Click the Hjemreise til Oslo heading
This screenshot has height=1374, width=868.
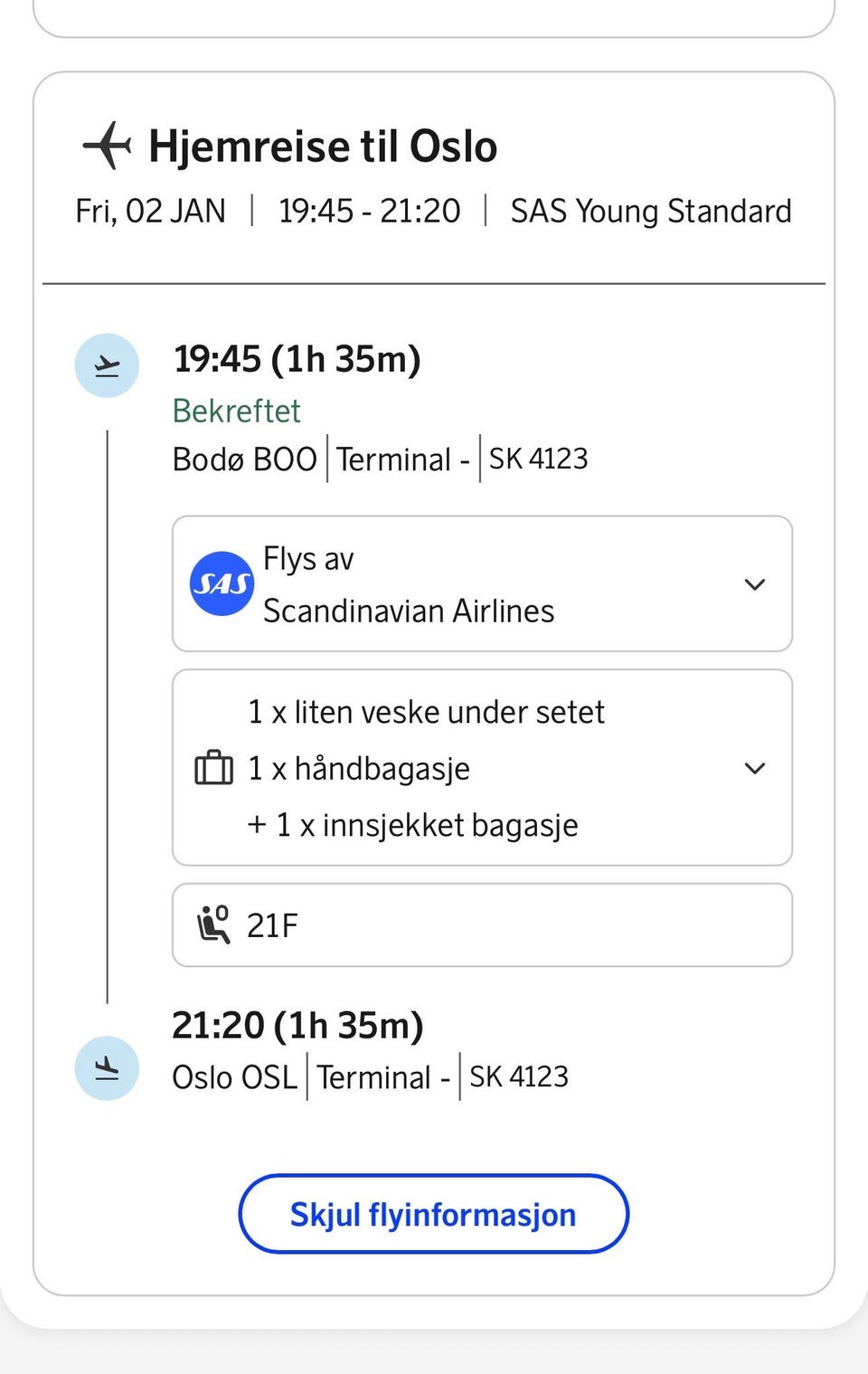[323, 147]
